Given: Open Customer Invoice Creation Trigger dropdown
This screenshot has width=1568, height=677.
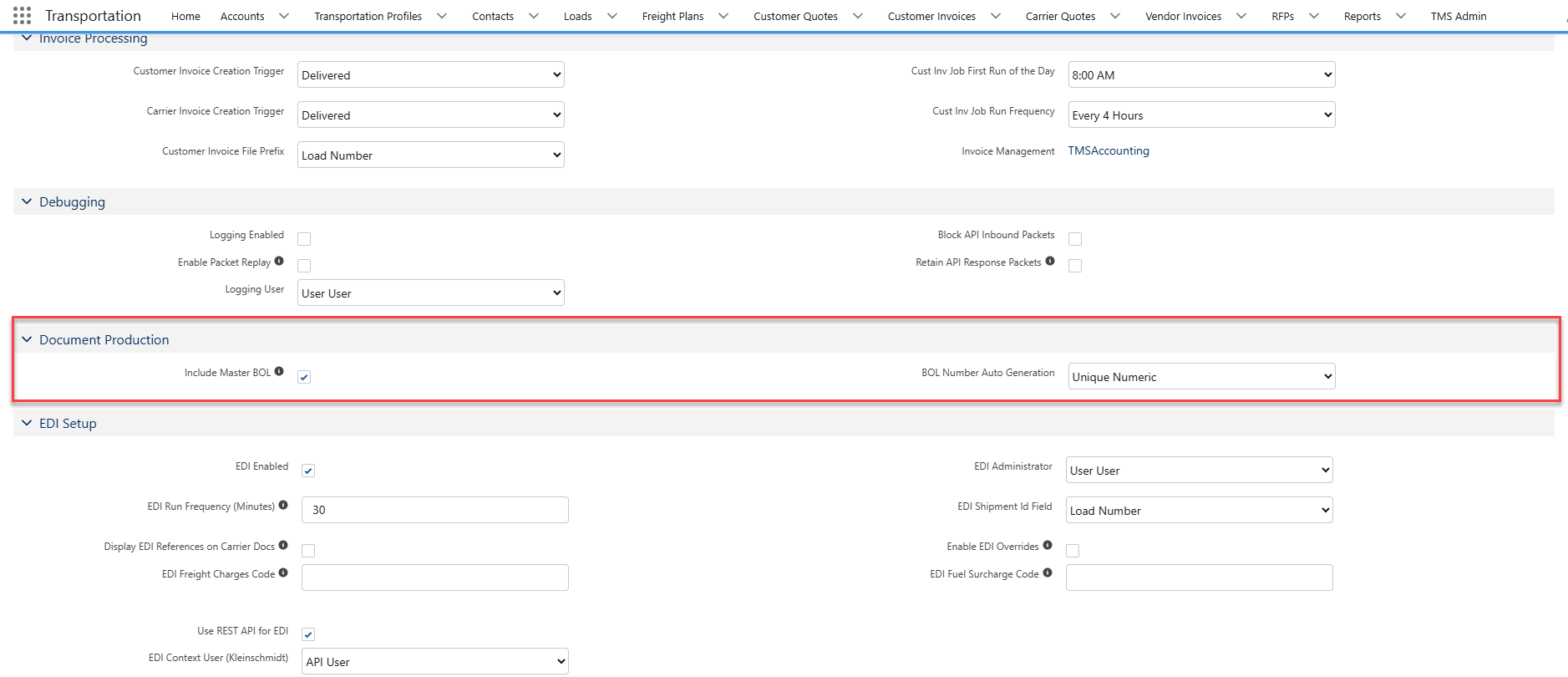Looking at the screenshot, I should pyautogui.click(x=431, y=74).
